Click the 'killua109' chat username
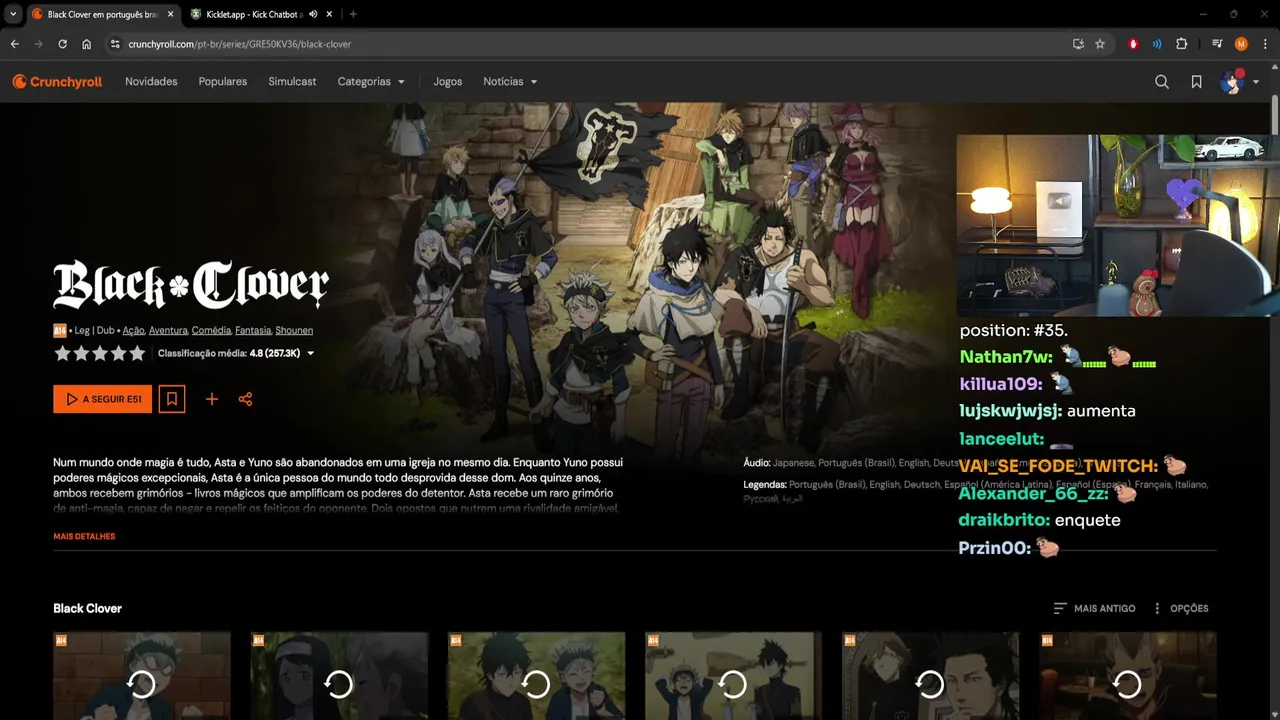Viewport: 1280px width, 720px height. pyautogui.click(x=1001, y=384)
